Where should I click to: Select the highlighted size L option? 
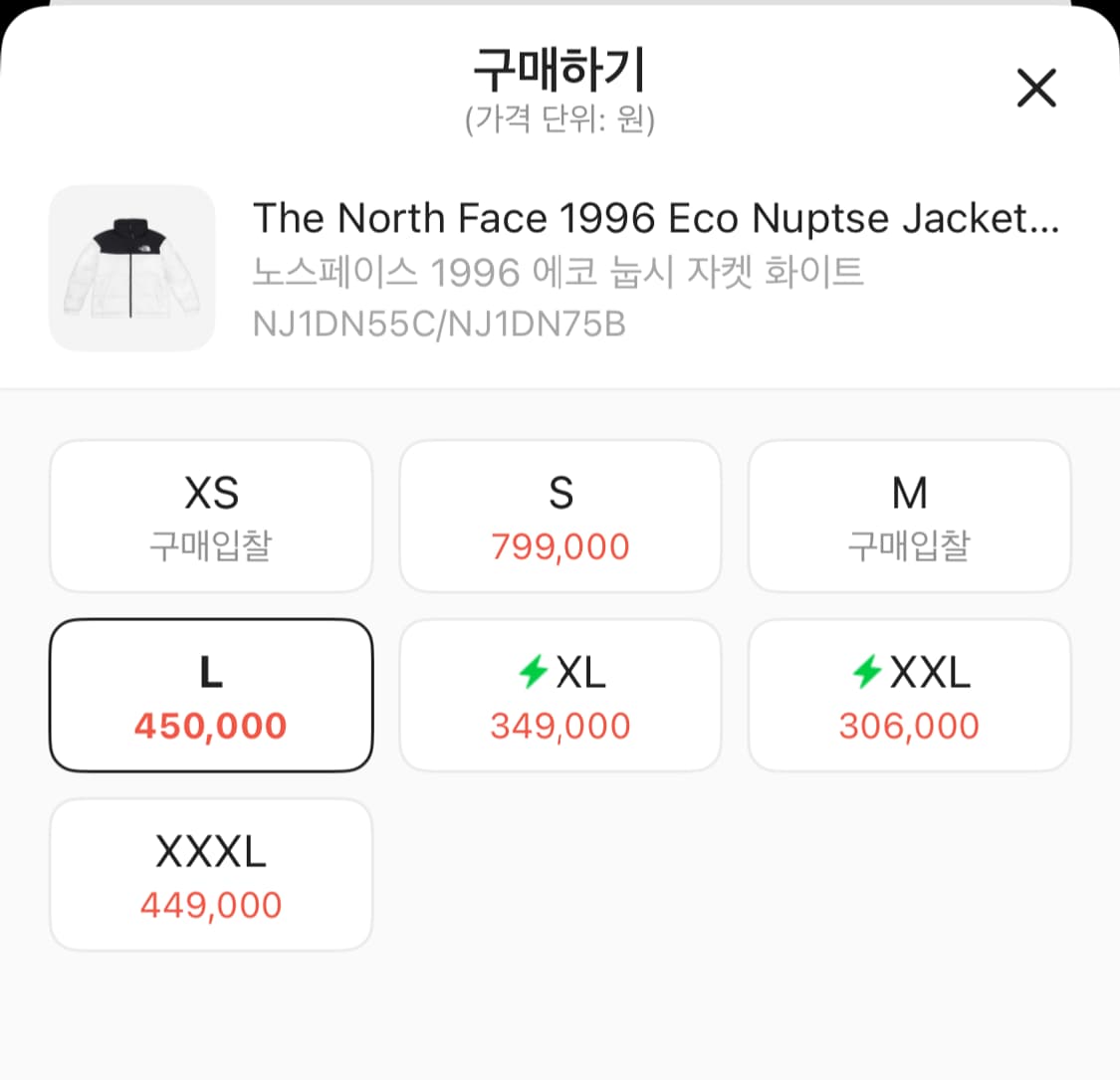210,694
